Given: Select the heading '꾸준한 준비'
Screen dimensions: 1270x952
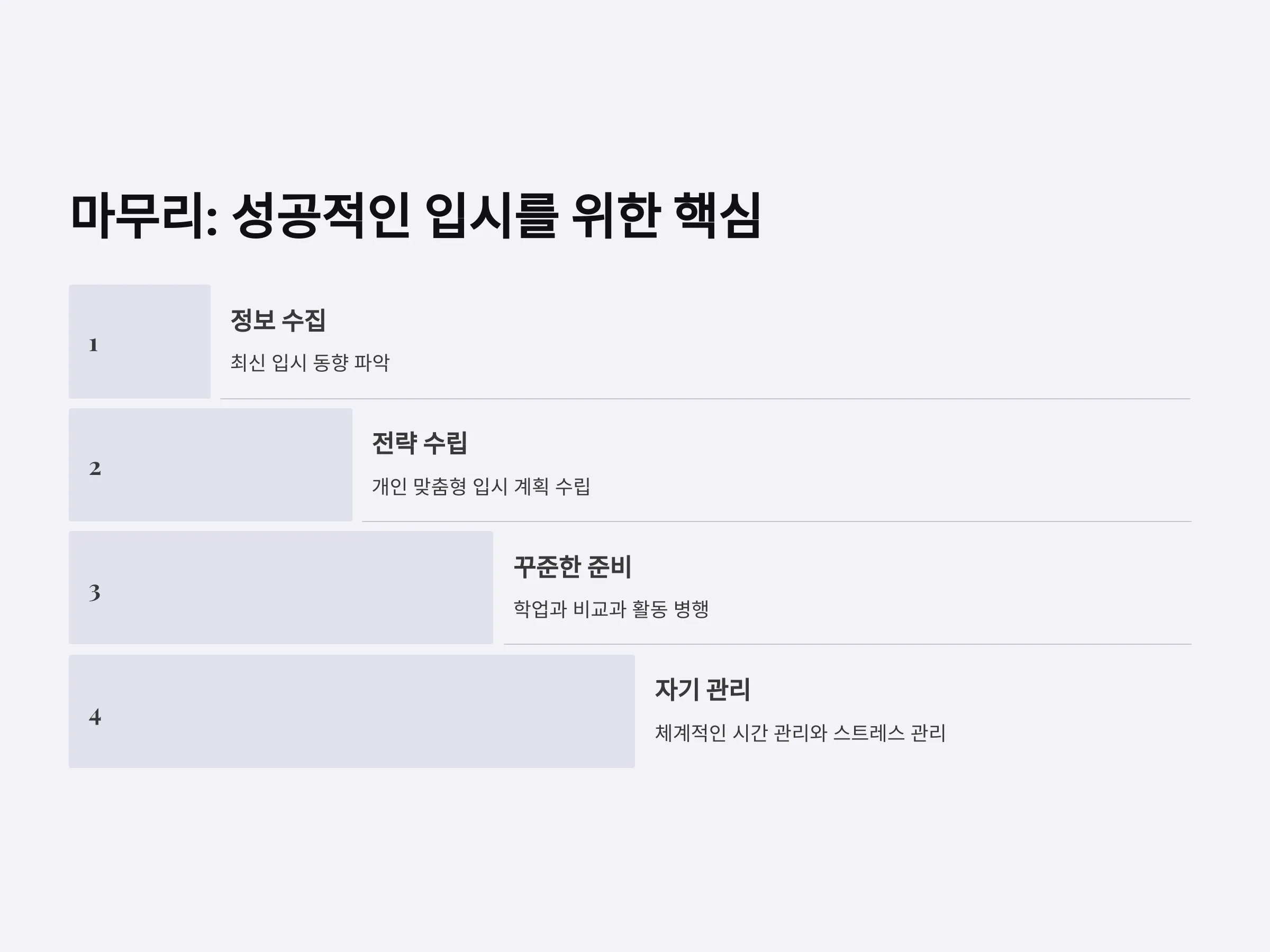Looking at the screenshot, I should click(573, 567).
